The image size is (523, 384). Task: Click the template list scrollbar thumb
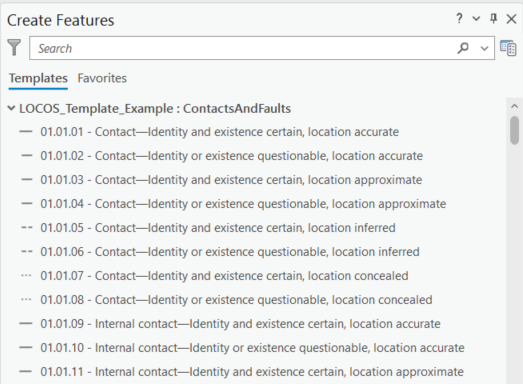(514, 130)
